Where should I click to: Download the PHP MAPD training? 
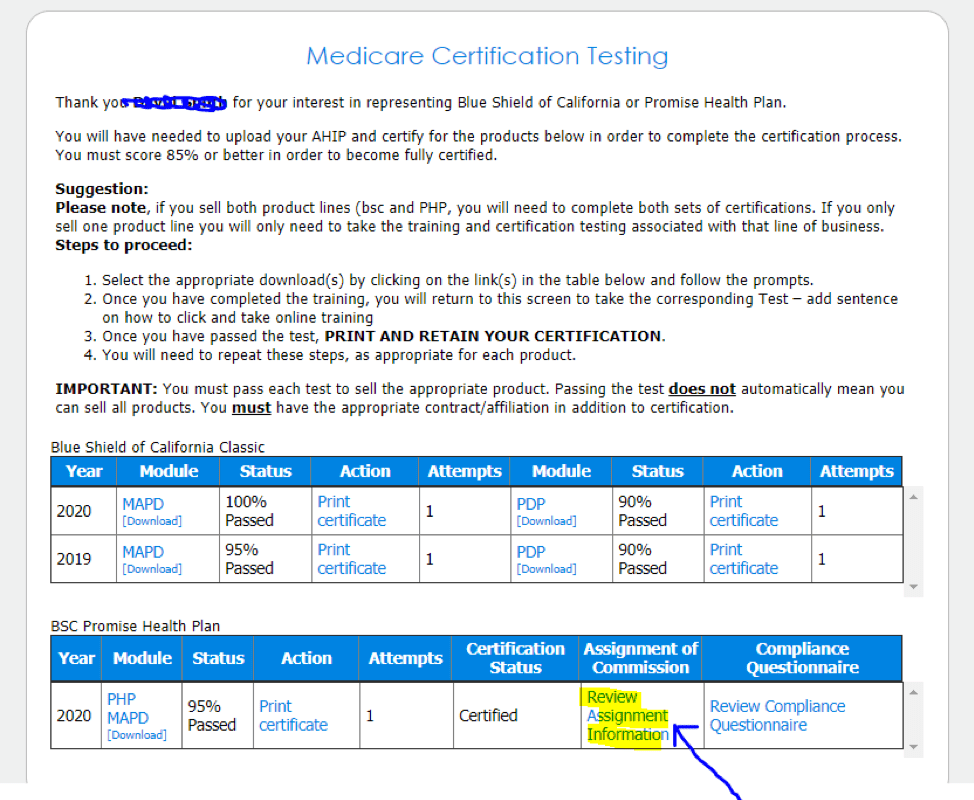(x=137, y=735)
